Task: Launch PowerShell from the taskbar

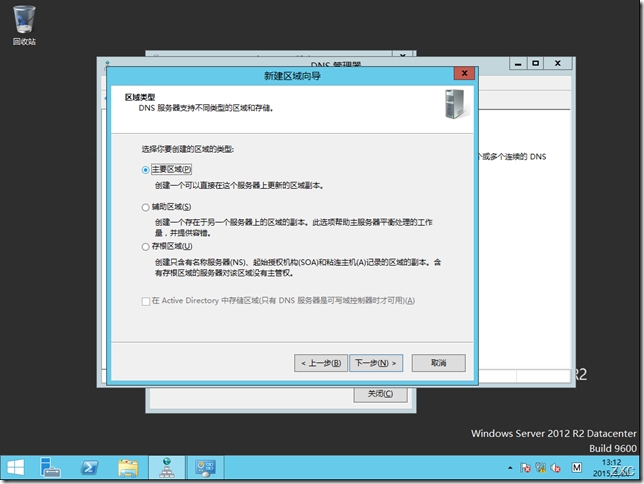Action: [89, 467]
